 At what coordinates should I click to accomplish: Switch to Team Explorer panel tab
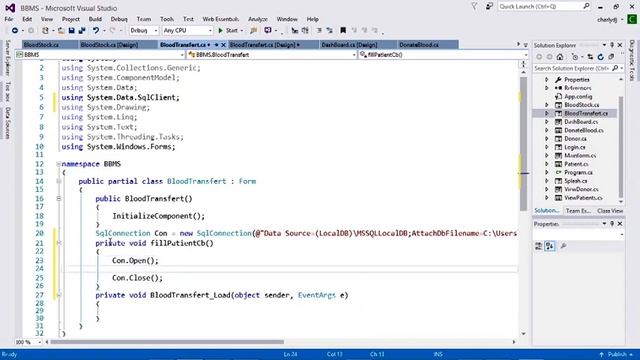(x=578, y=211)
